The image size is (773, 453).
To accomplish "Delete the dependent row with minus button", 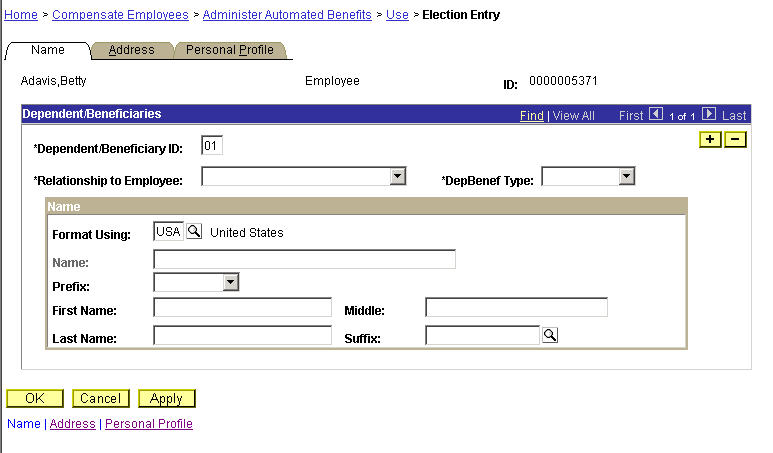I will [x=735, y=139].
